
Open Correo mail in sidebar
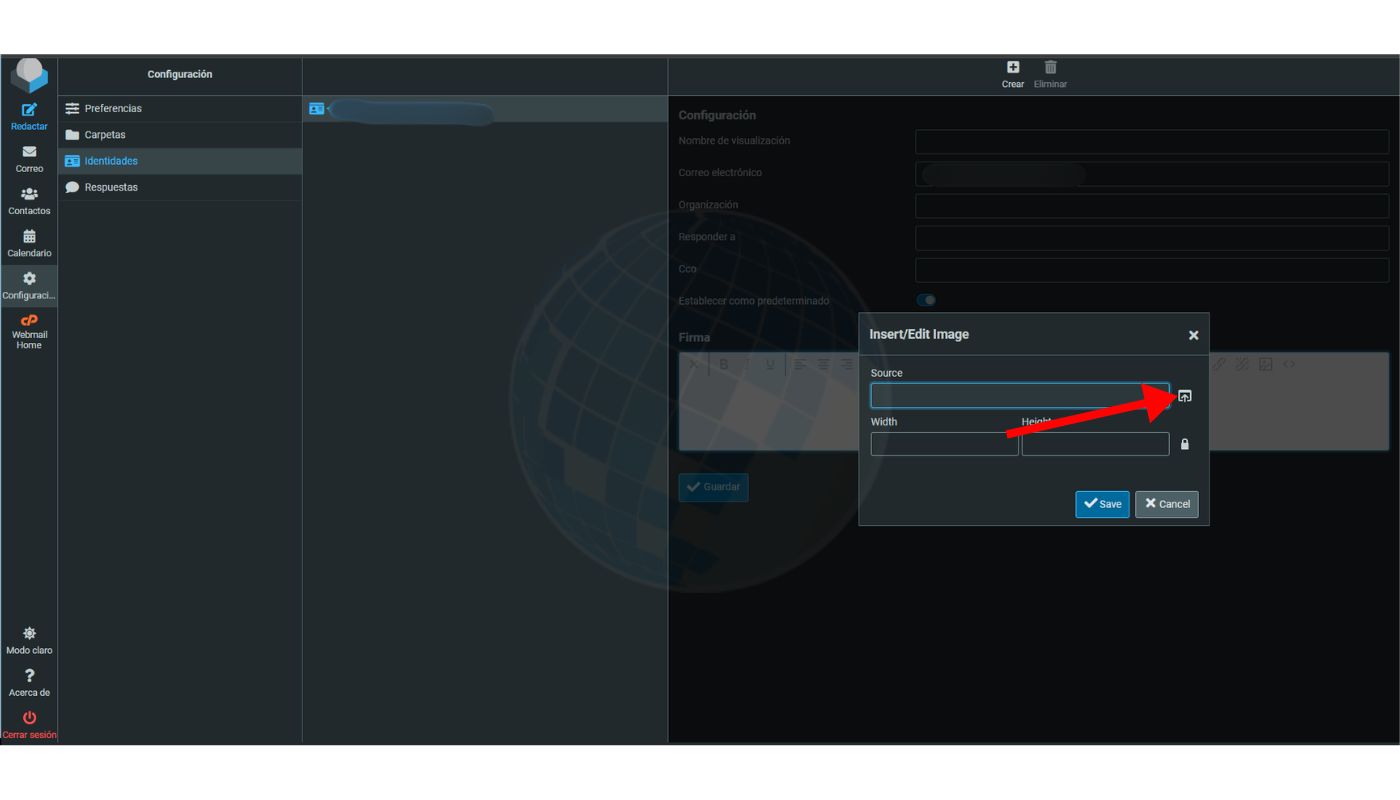(29, 153)
